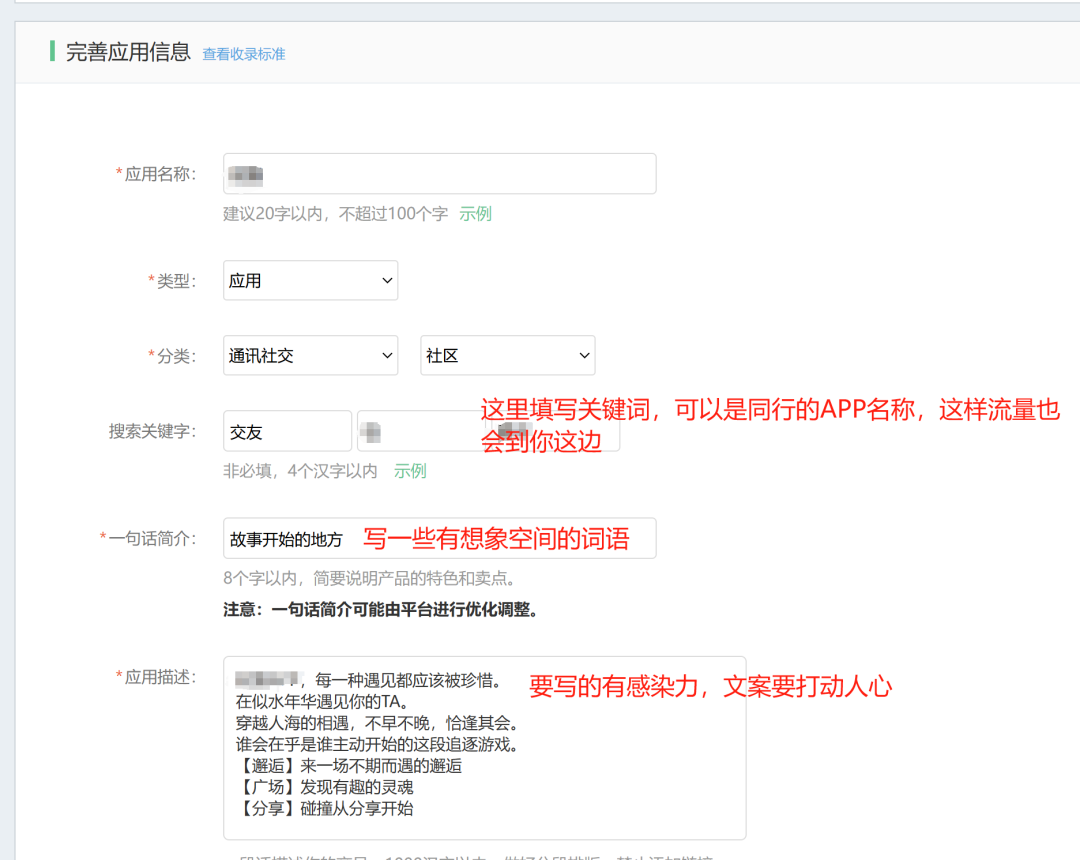Click the second search keyword input box
This screenshot has width=1080, height=860.
(x=418, y=430)
